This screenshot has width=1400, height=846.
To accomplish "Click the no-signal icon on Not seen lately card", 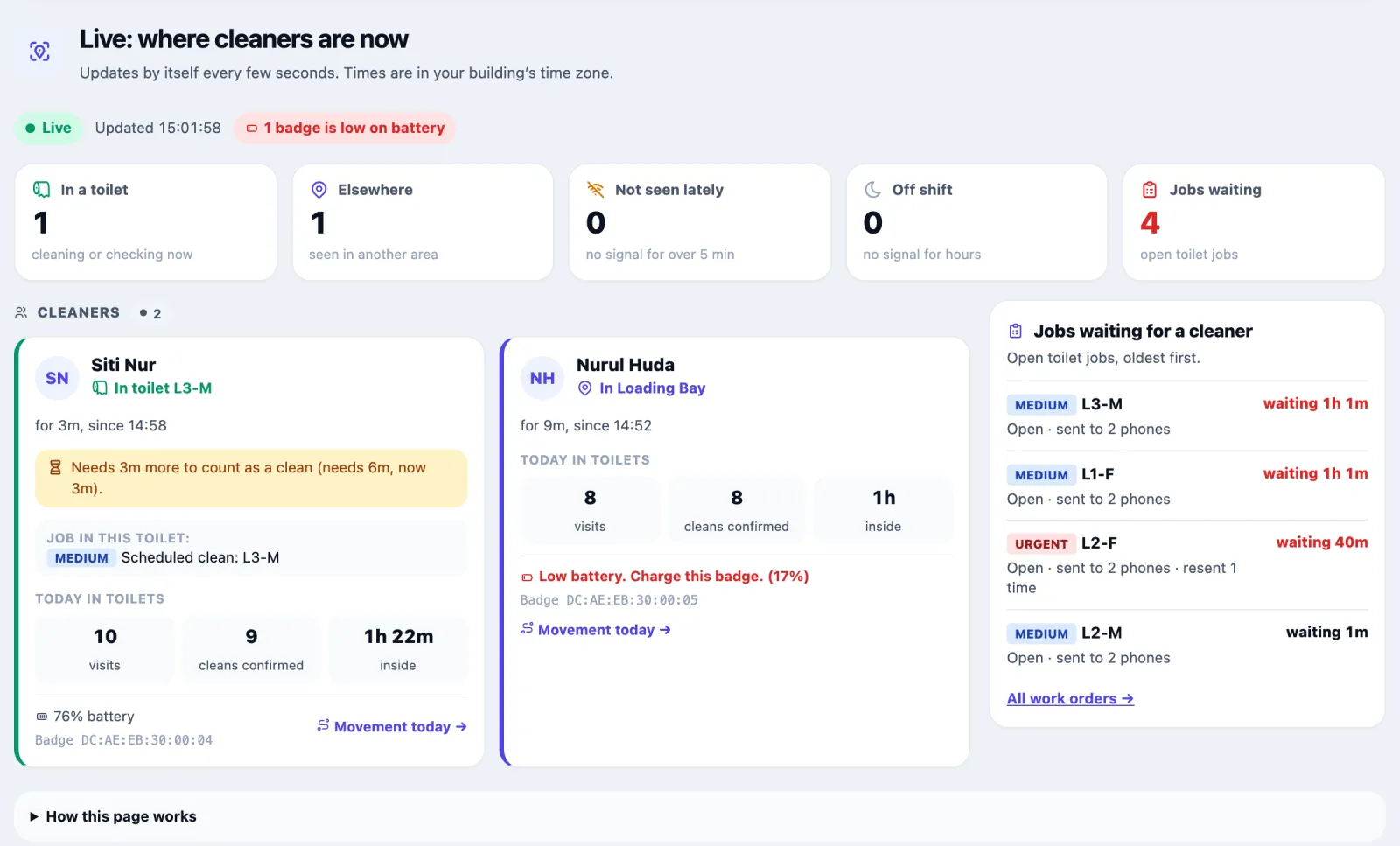I will 596,190.
